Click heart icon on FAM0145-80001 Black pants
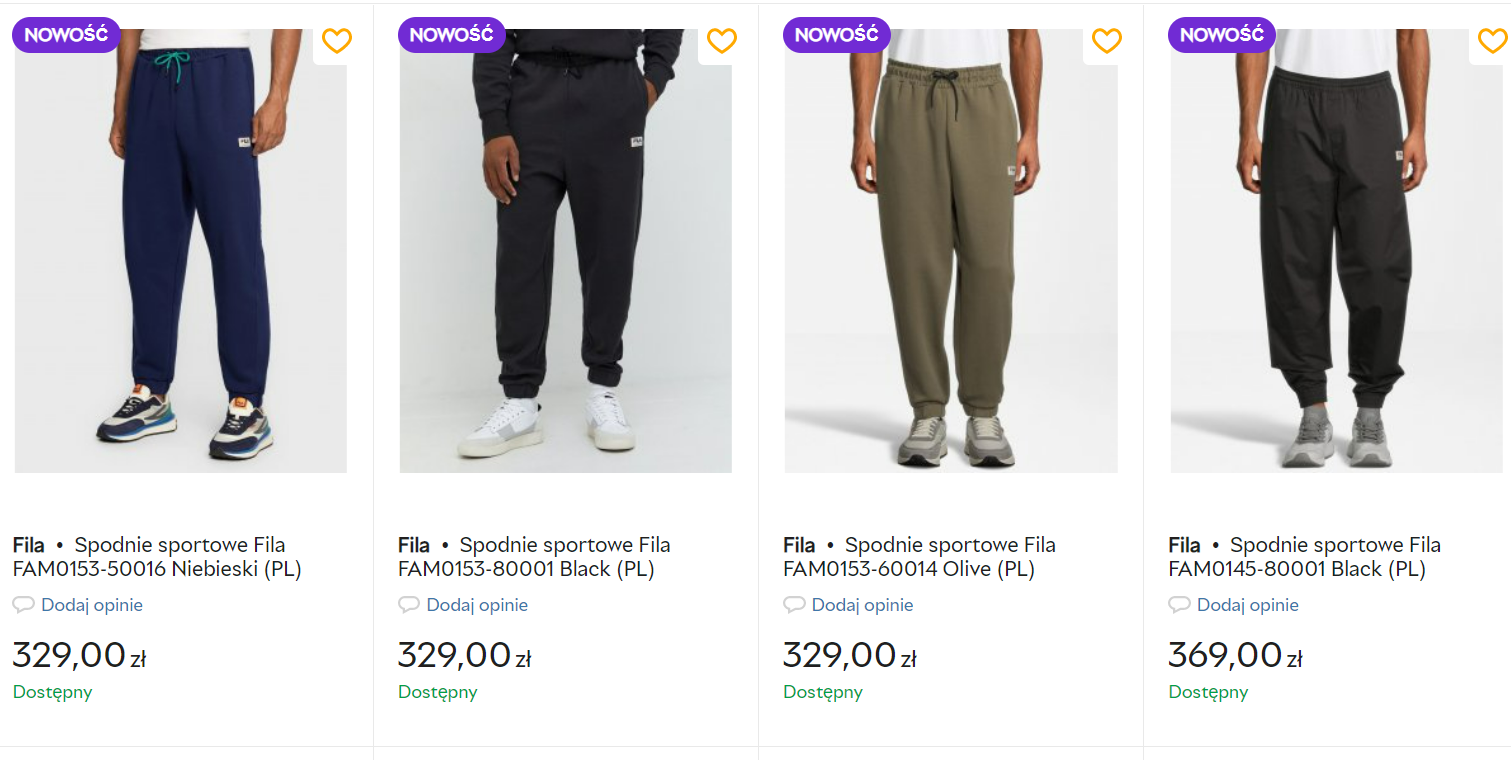 [x=1492, y=41]
